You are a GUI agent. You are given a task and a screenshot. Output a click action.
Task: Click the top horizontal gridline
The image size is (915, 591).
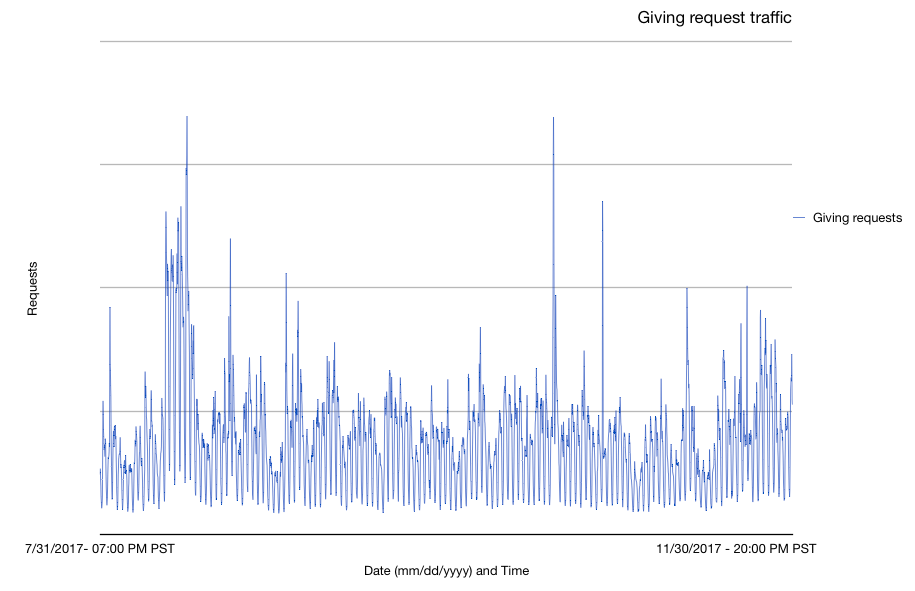446,41
